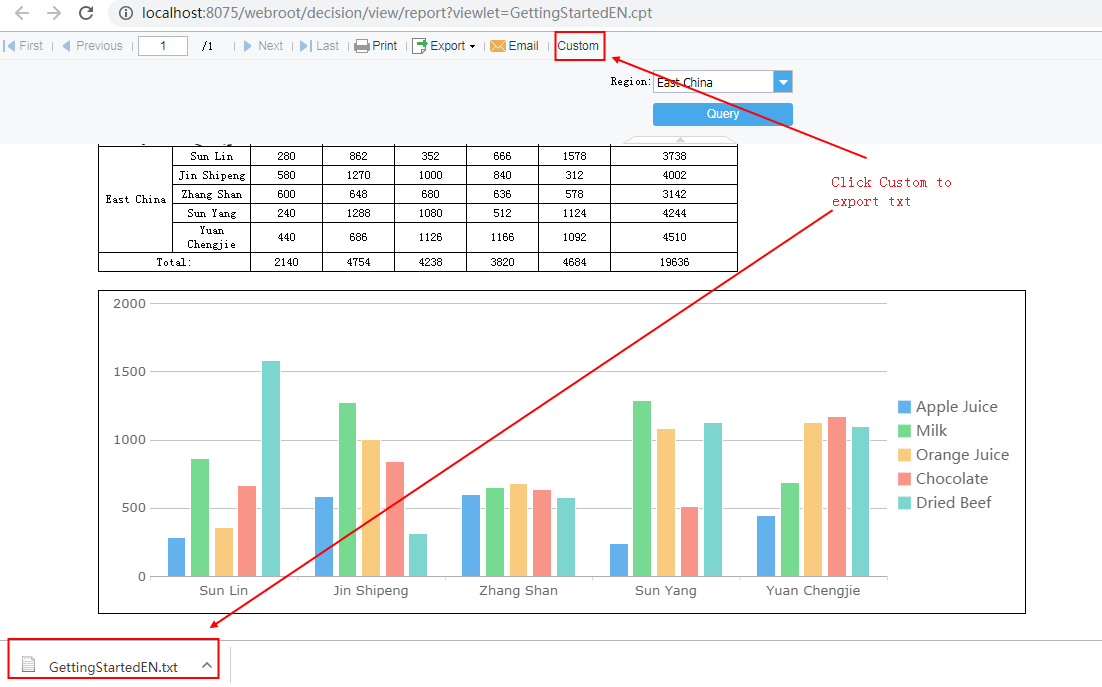The width and height of the screenshot is (1102, 687).
Task: Open the Region dropdown showing East China
Action: pos(783,81)
